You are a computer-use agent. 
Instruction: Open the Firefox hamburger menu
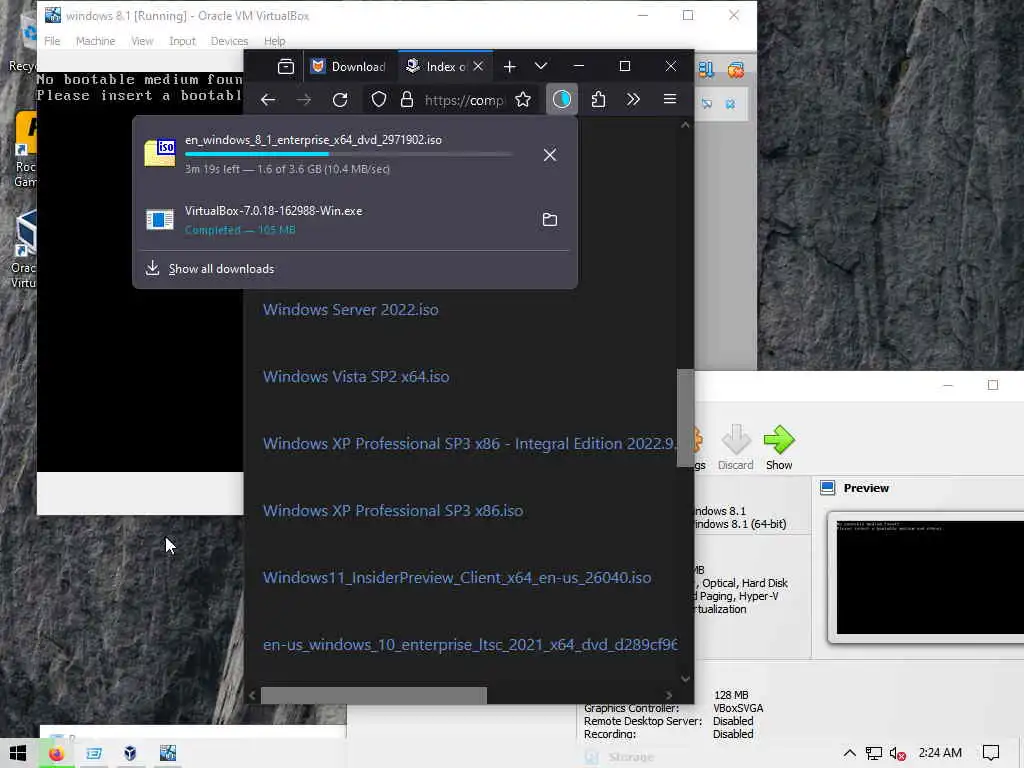click(670, 99)
